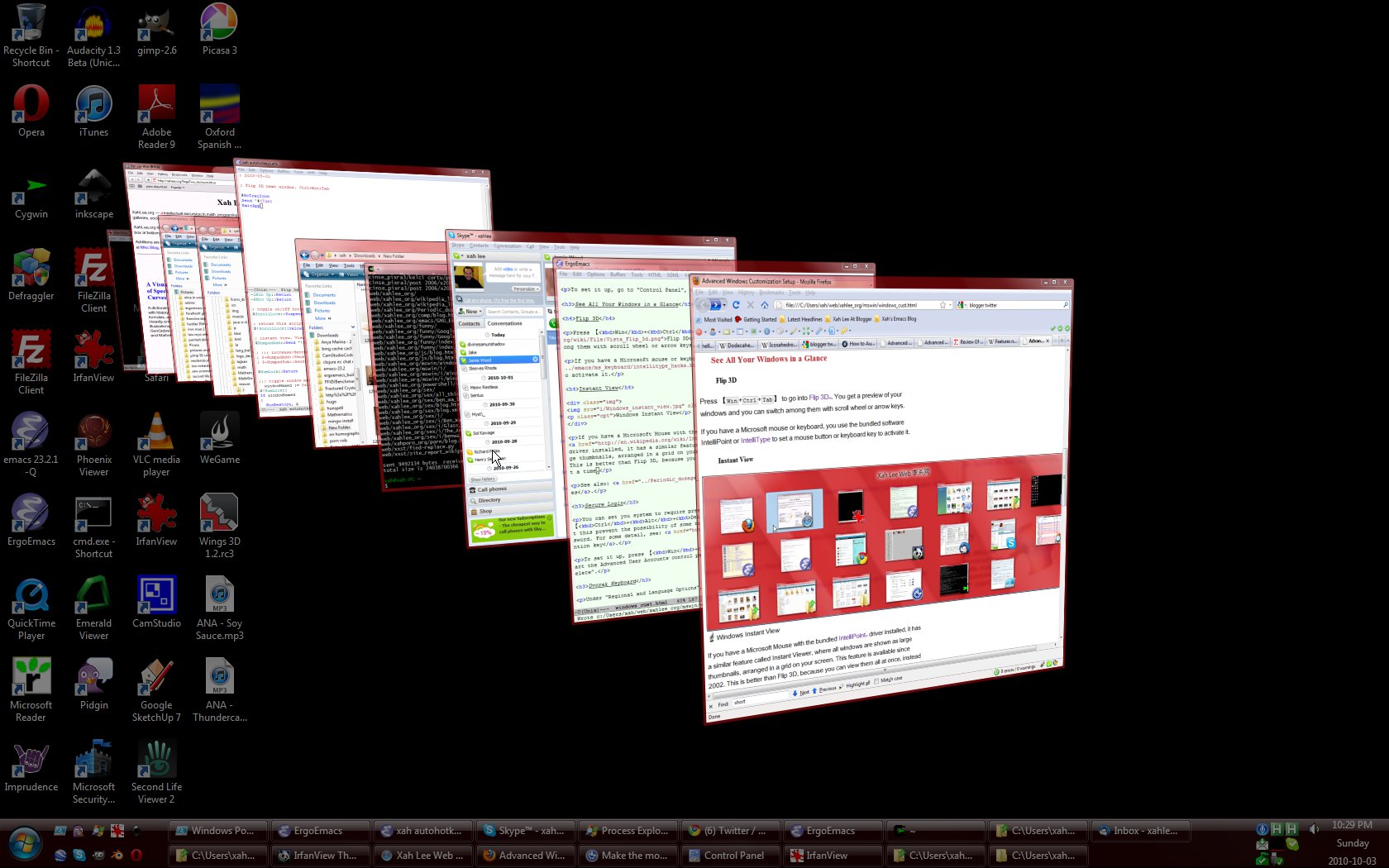
Task: Open Adobe Reader 9 desktop icon
Action: tap(156, 117)
